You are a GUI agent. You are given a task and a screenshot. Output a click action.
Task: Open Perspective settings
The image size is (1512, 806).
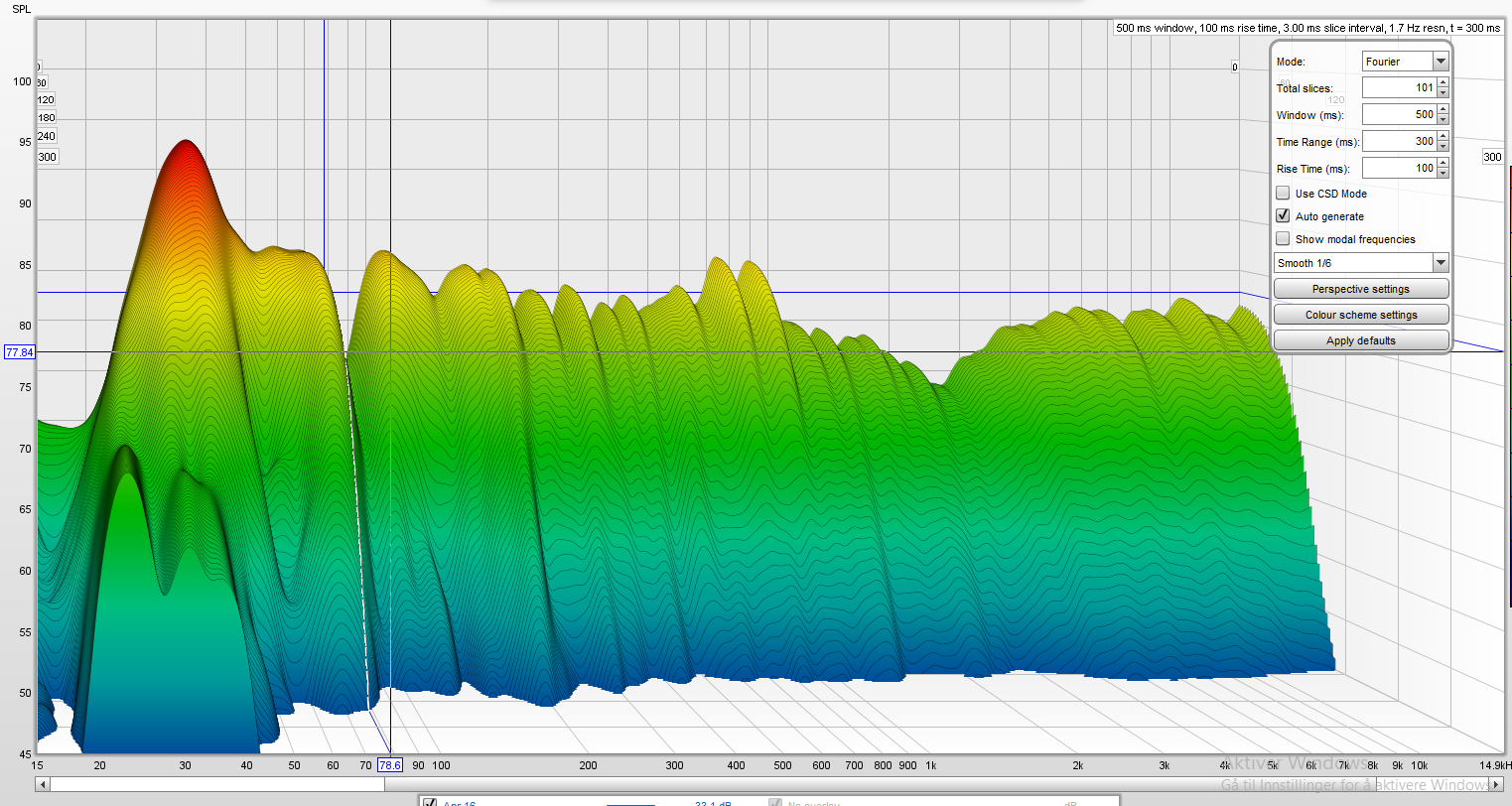click(1360, 289)
